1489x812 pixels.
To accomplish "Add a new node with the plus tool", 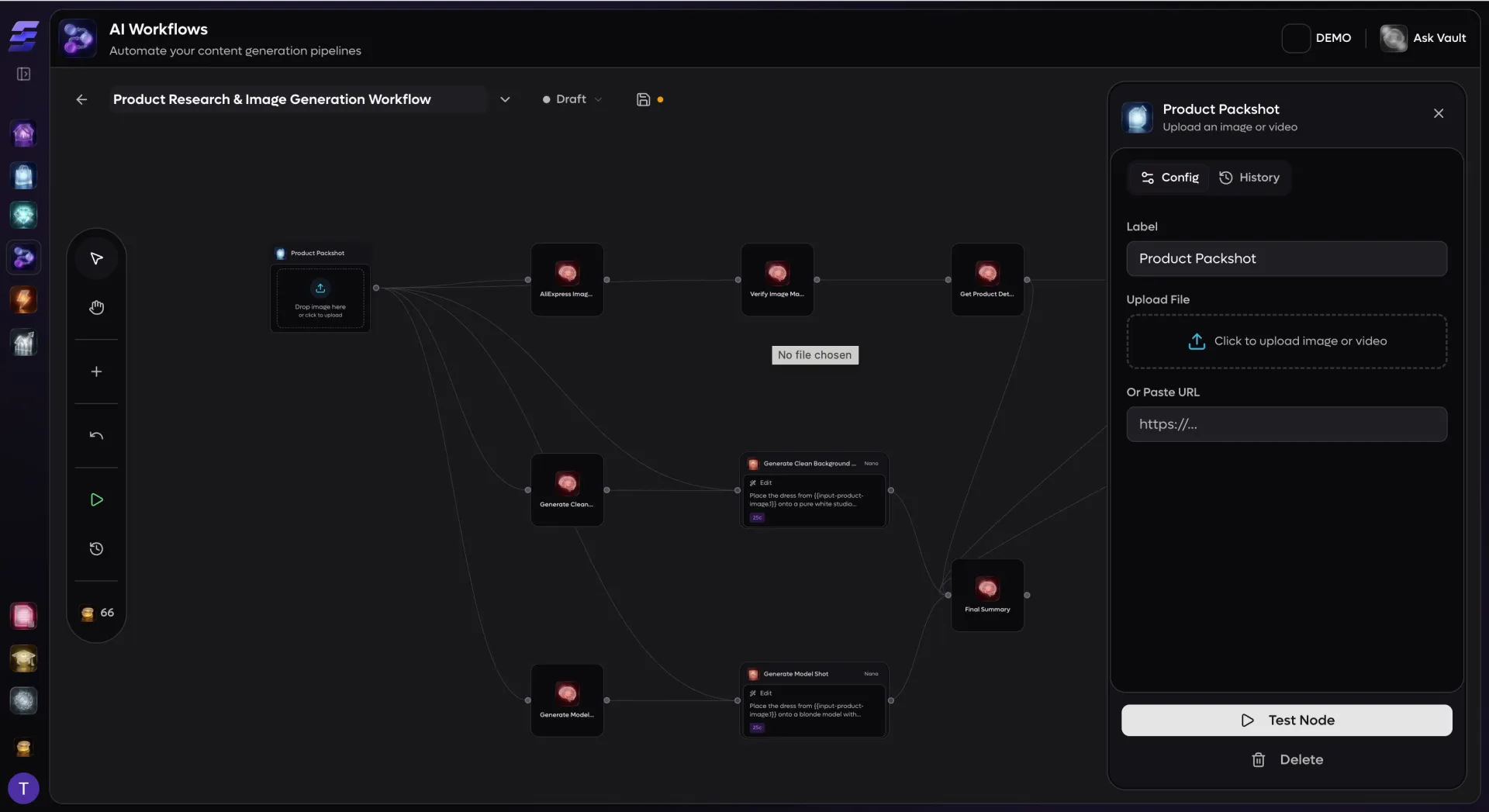I will 95,371.
